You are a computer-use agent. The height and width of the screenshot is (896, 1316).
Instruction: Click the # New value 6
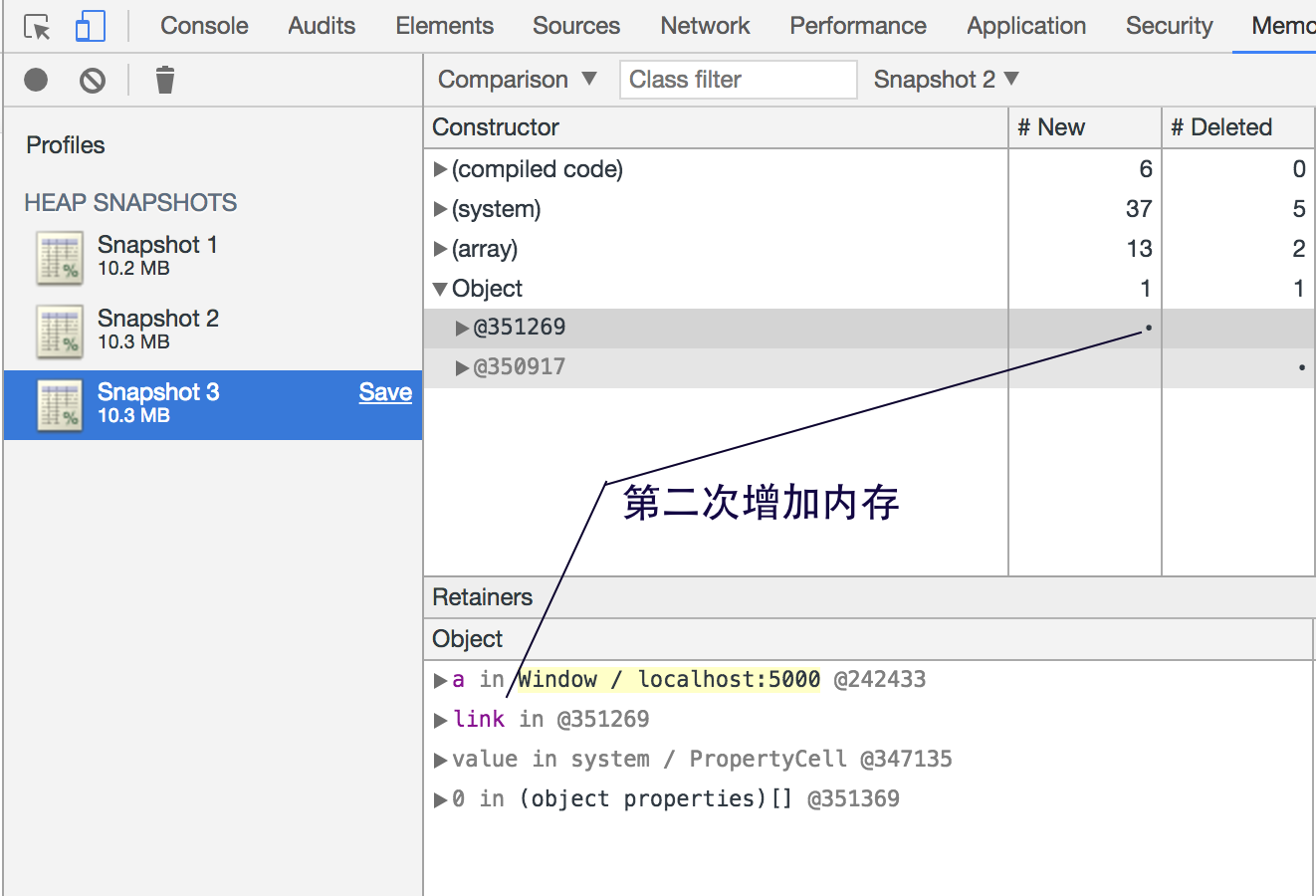coord(1146,169)
